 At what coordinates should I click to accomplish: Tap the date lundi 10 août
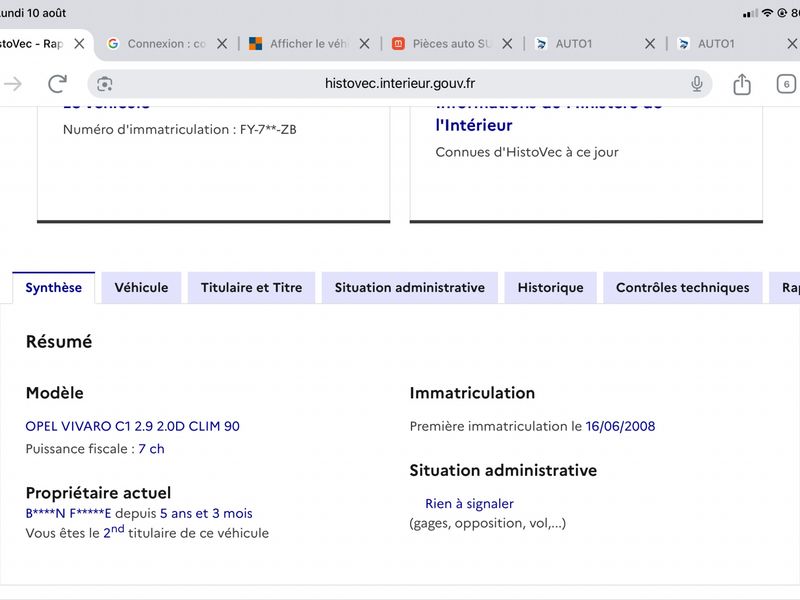click(33, 13)
